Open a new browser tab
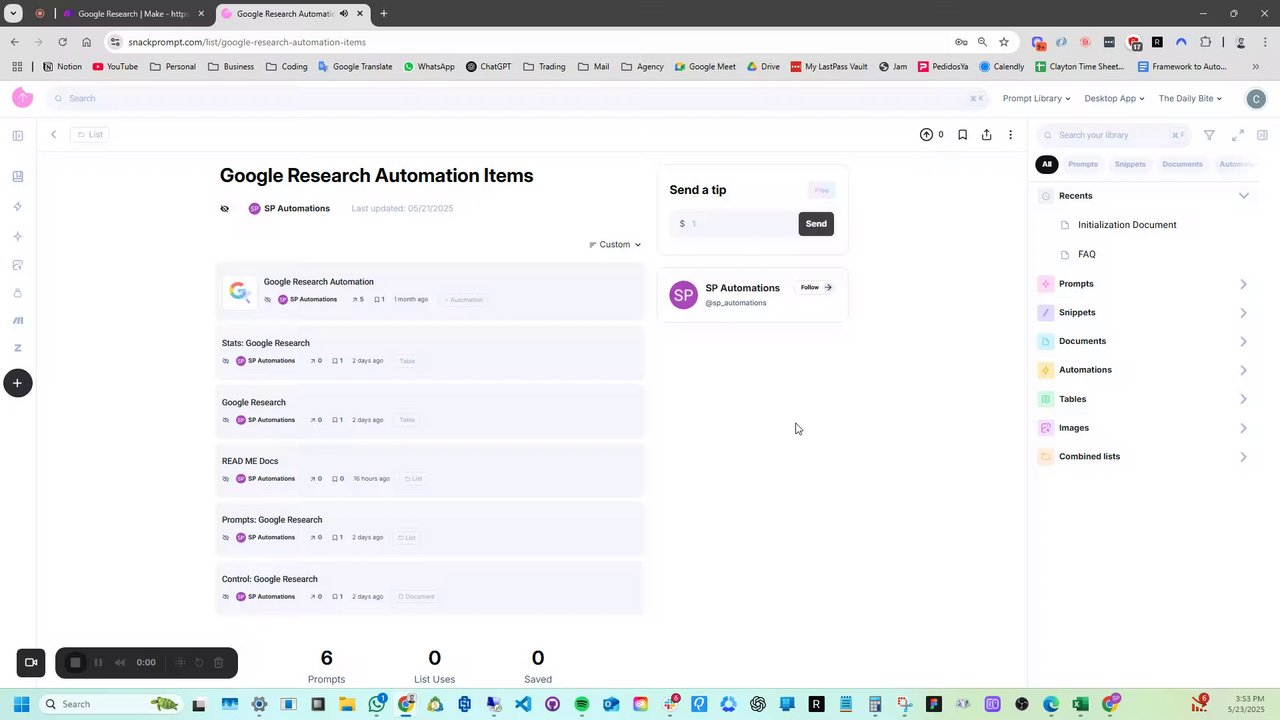Screen dimensions: 1280x720 pos(384,14)
